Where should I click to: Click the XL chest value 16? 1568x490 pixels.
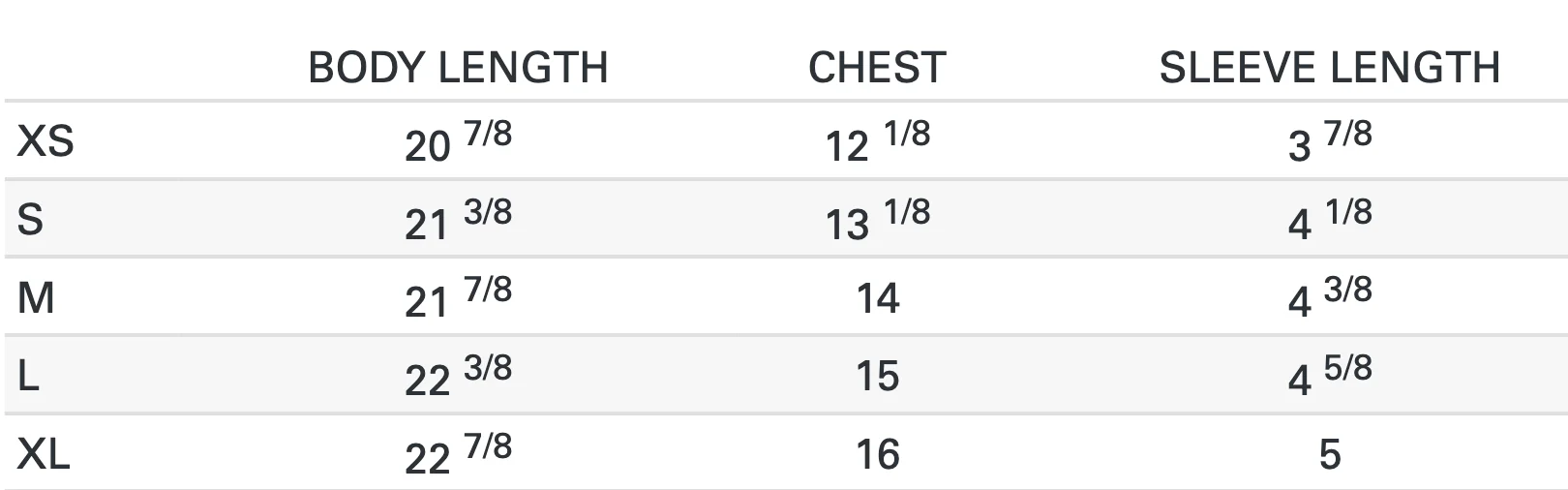(x=878, y=454)
